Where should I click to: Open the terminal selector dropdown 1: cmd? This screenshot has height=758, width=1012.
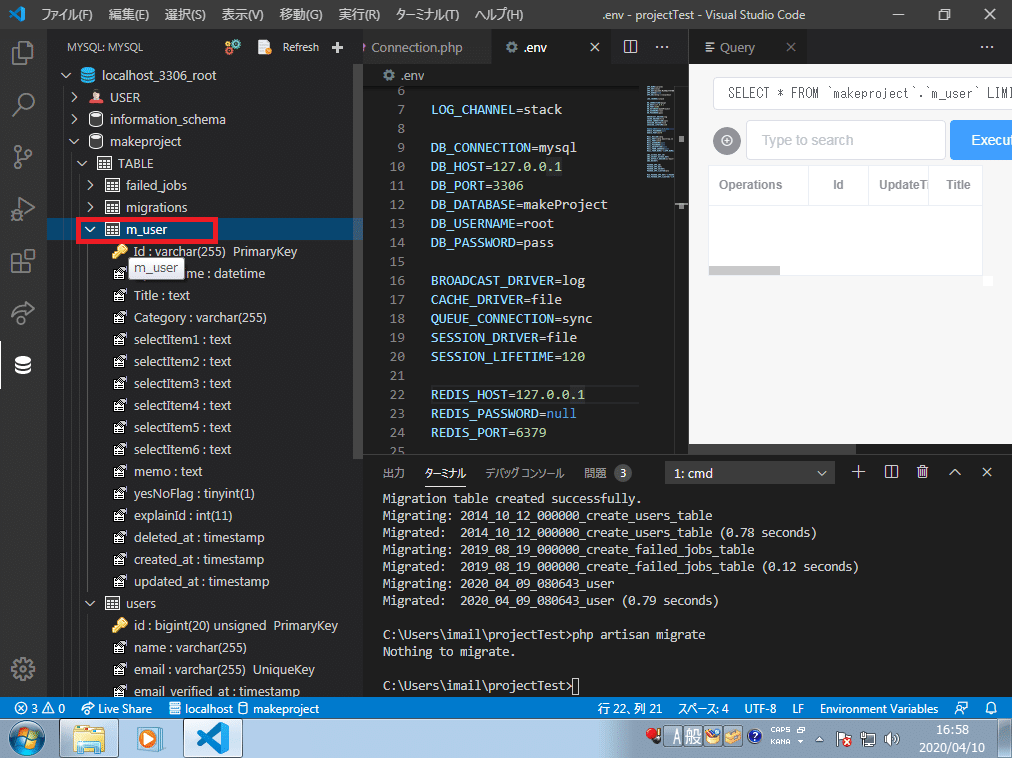pos(750,473)
